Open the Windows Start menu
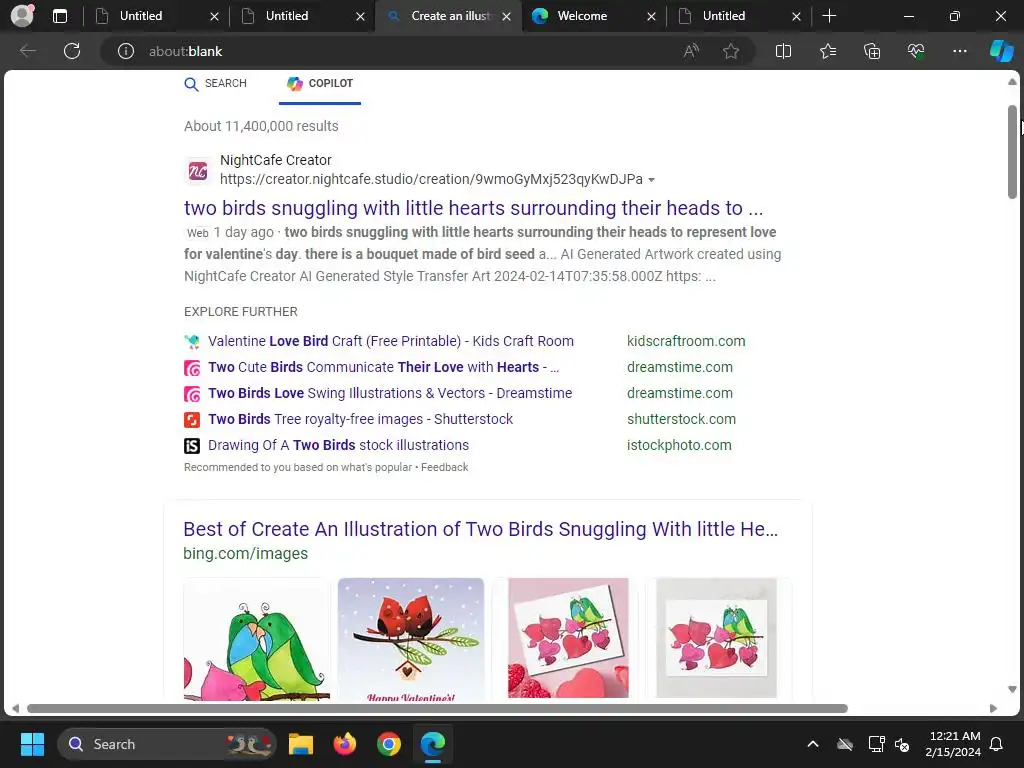 [32, 744]
